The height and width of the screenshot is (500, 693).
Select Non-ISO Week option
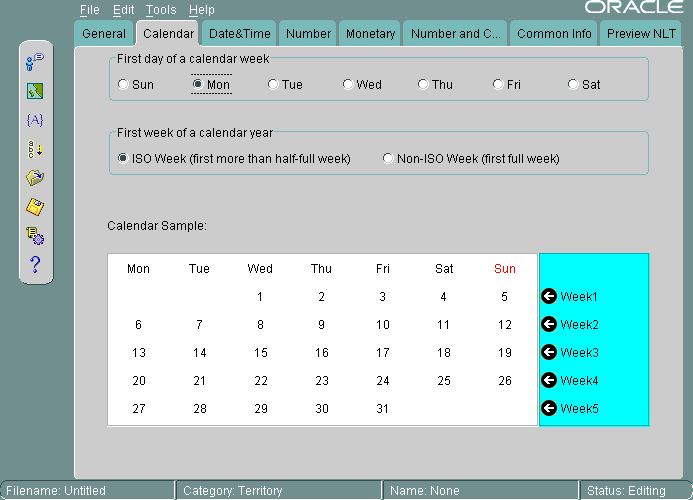click(389, 158)
